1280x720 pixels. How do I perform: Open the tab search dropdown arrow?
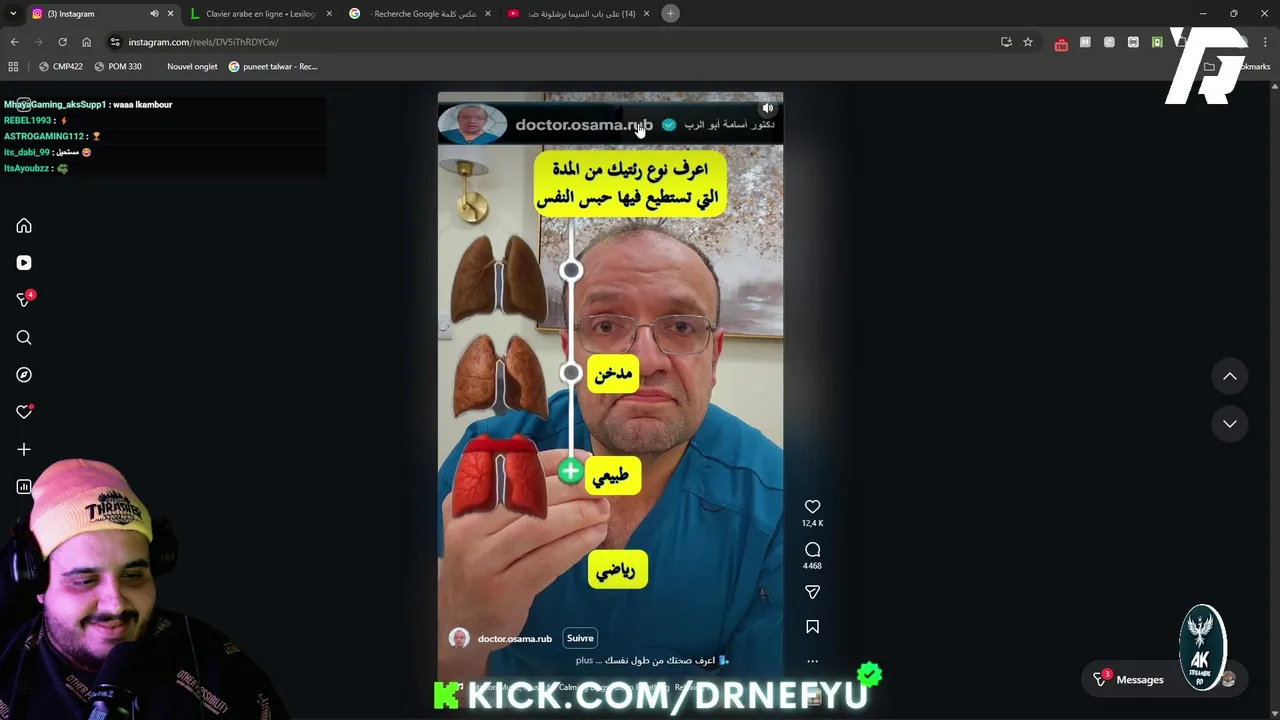click(x=13, y=13)
